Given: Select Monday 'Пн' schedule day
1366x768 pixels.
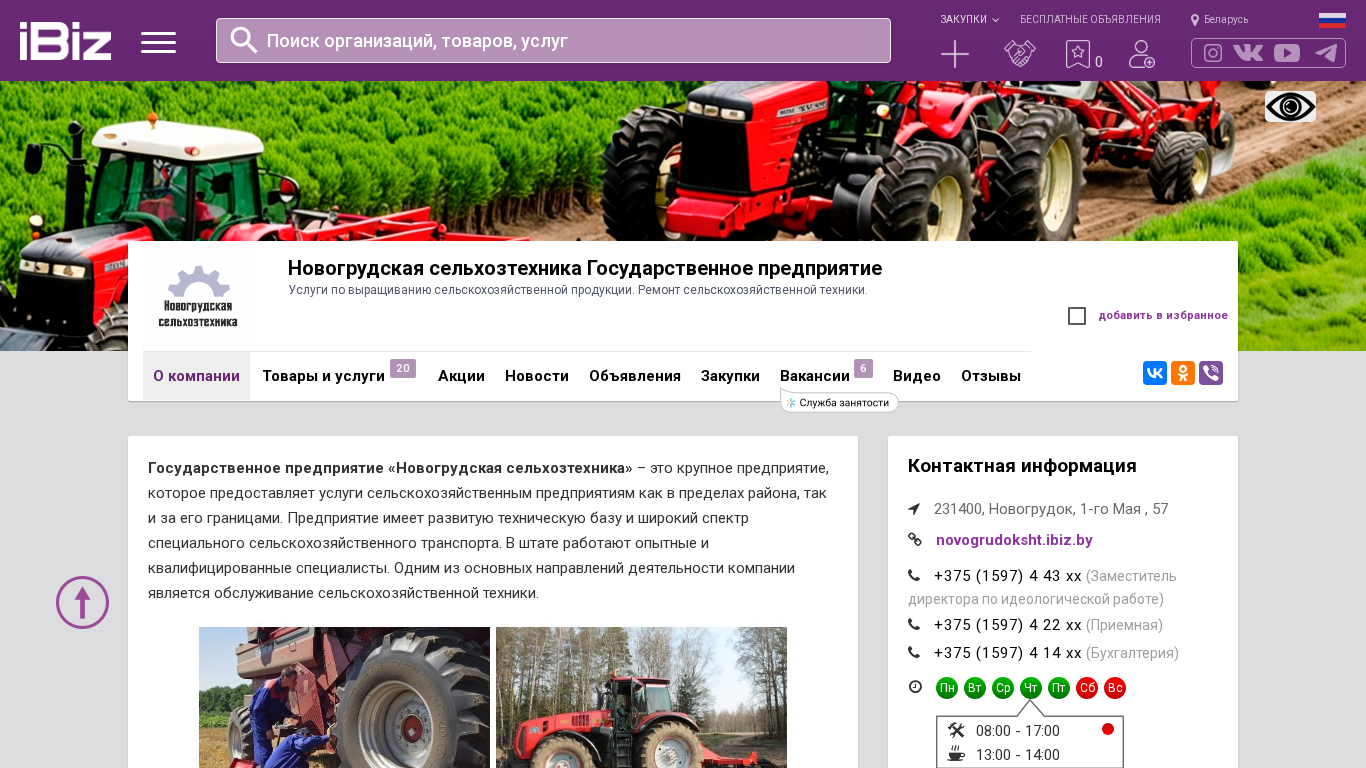Looking at the screenshot, I should click(947, 688).
